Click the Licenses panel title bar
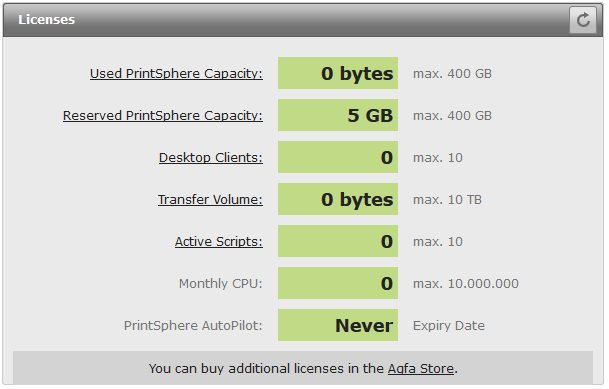The image size is (609, 389). [303, 20]
